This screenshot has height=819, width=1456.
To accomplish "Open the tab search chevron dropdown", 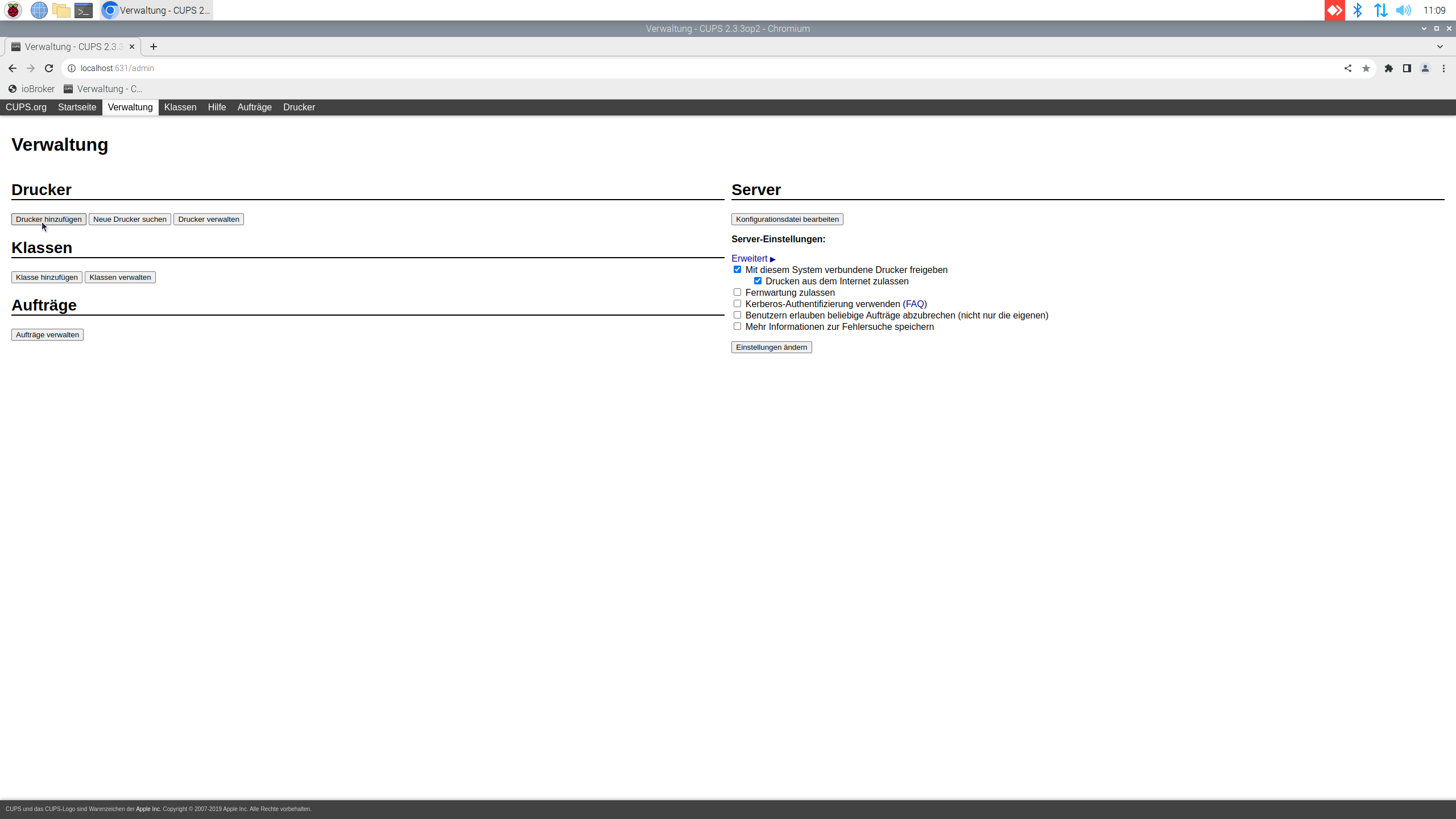I will (x=1440, y=47).
